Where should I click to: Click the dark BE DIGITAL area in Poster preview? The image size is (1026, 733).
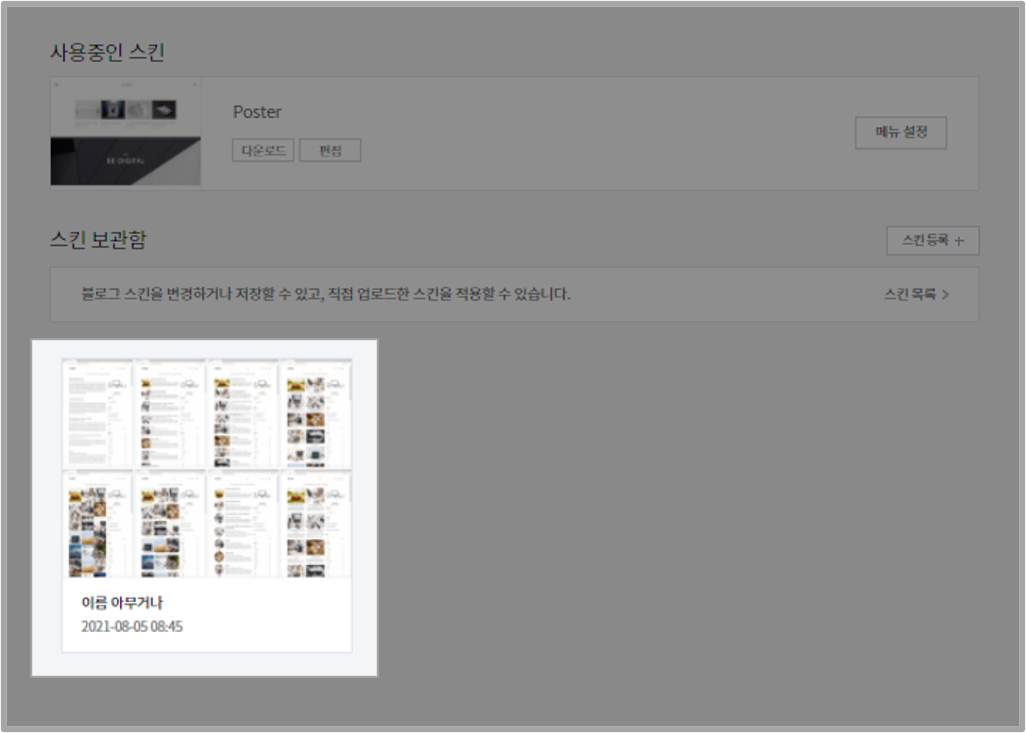pos(125,160)
